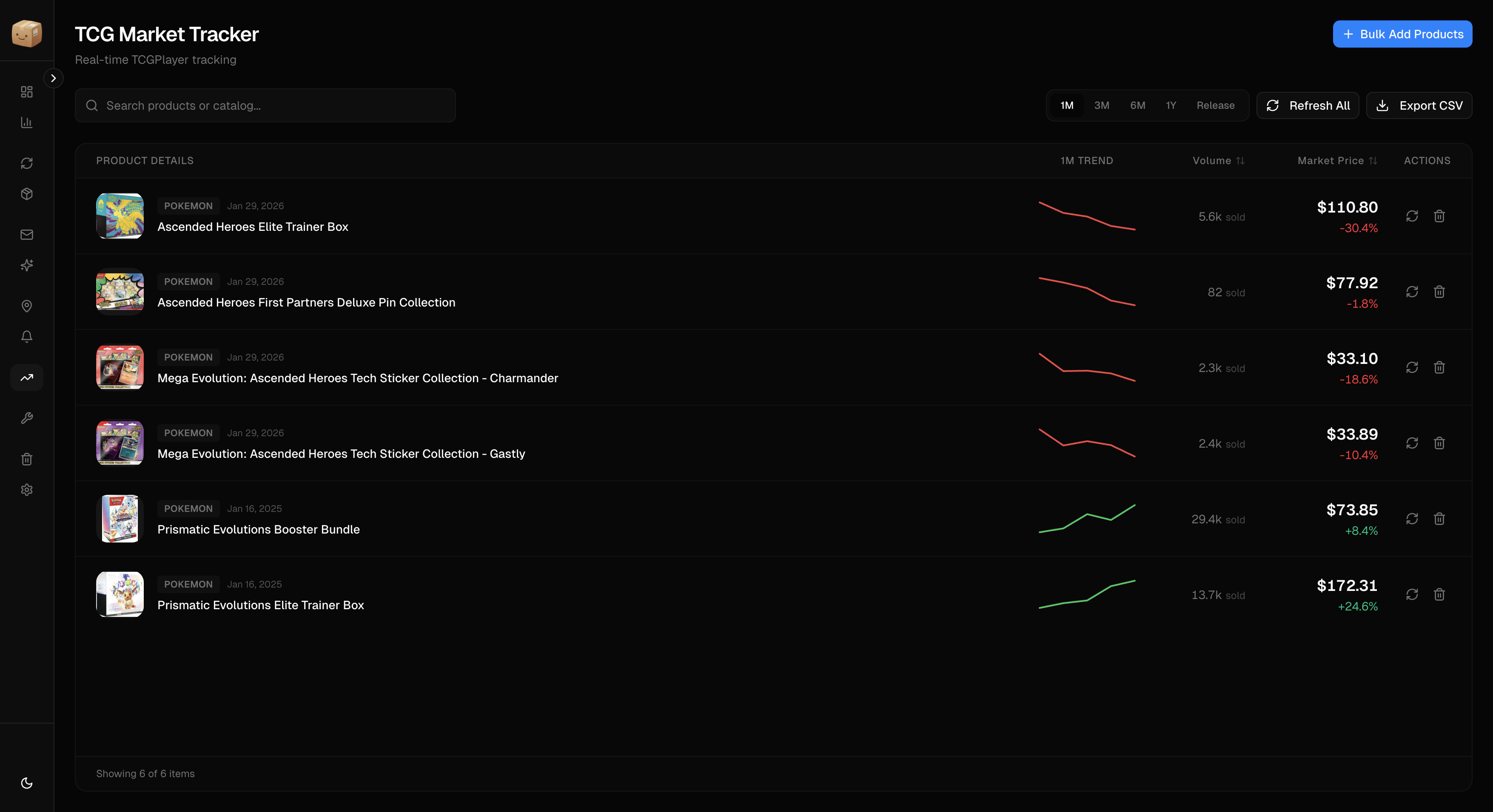Open the sparkles AI sidebar icon

(27, 265)
